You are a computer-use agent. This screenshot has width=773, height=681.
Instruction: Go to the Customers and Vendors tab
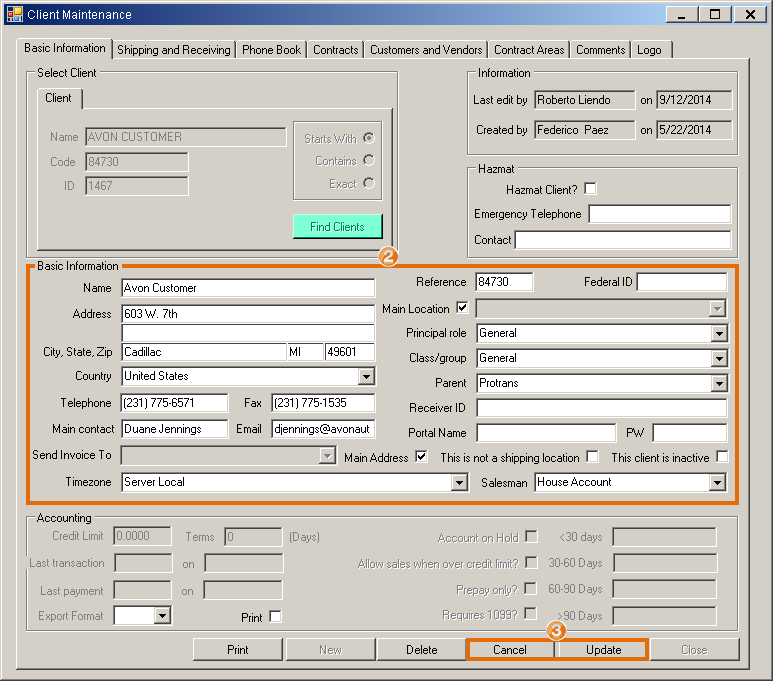(426, 50)
